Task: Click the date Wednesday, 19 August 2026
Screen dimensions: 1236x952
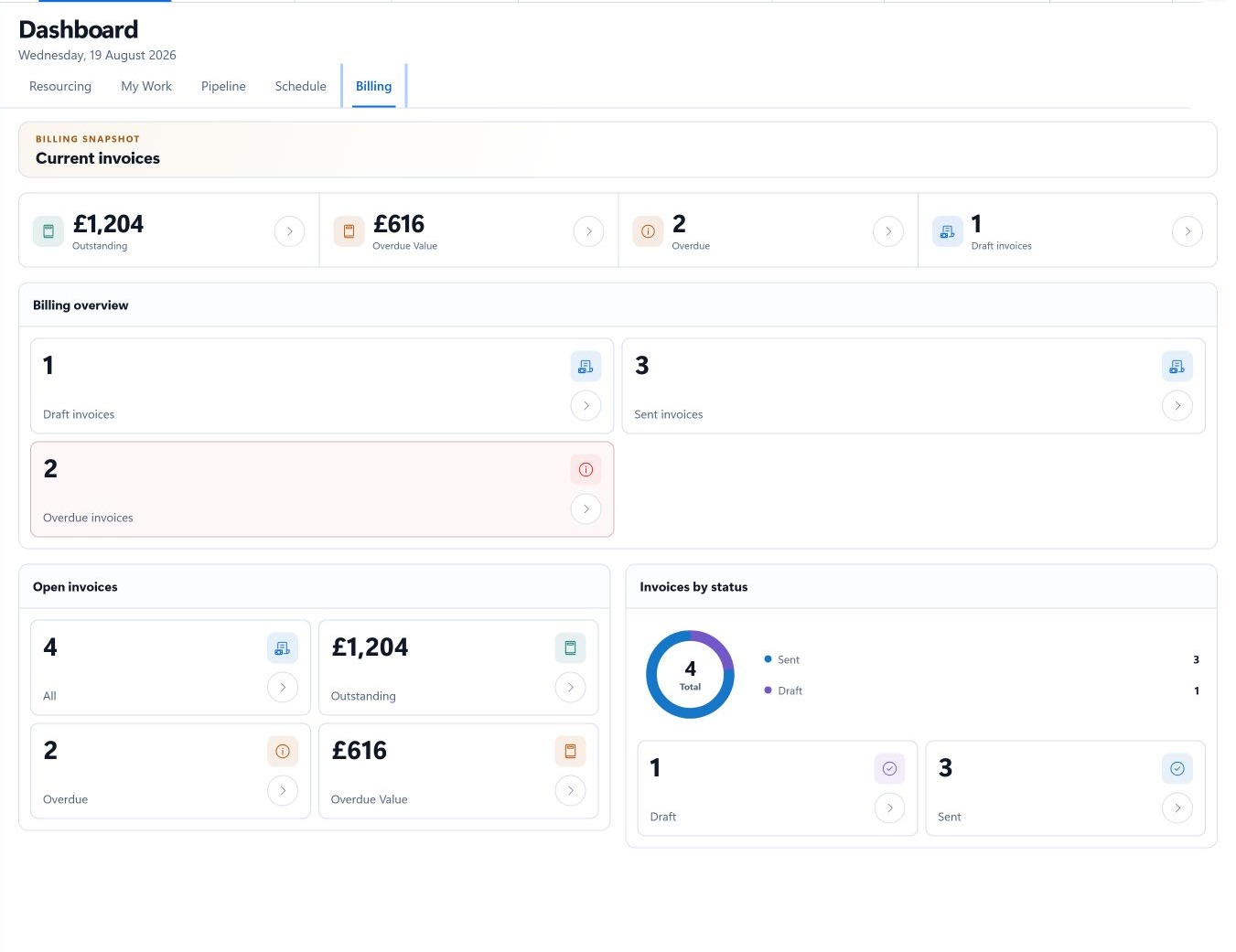Action: coord(97,55)
